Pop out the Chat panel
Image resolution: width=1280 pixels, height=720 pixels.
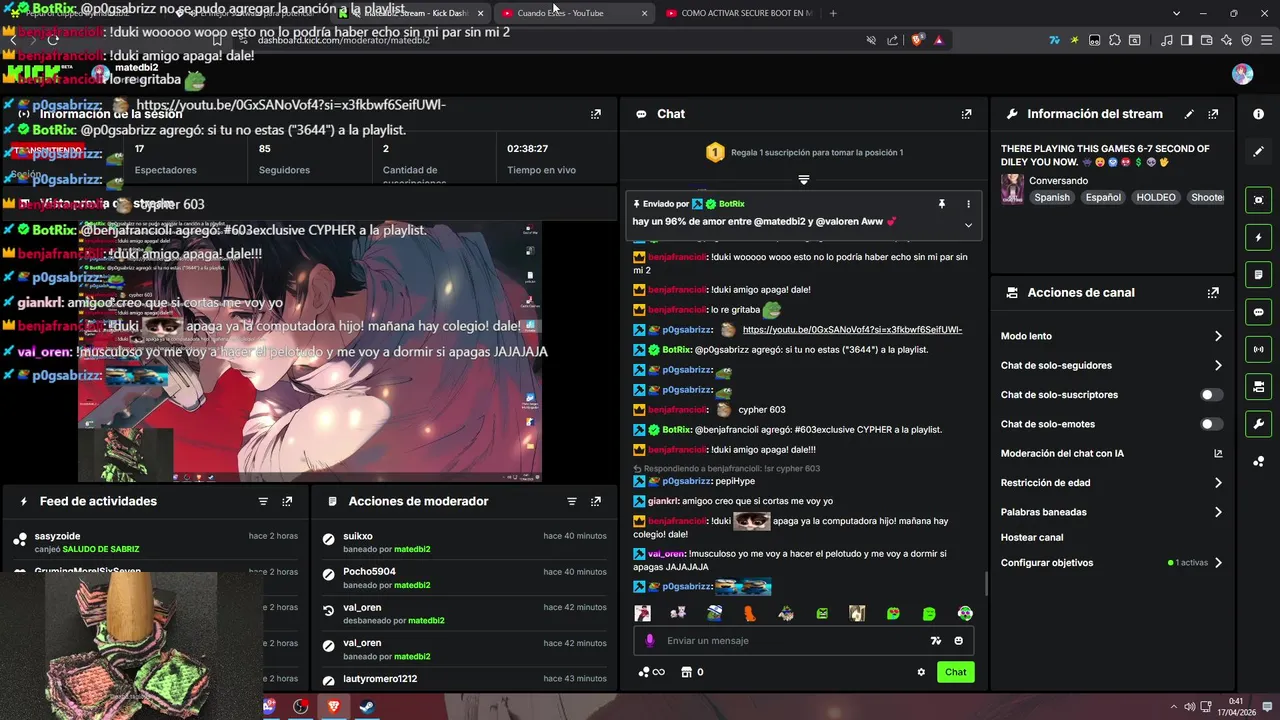[x=966, y=114]
